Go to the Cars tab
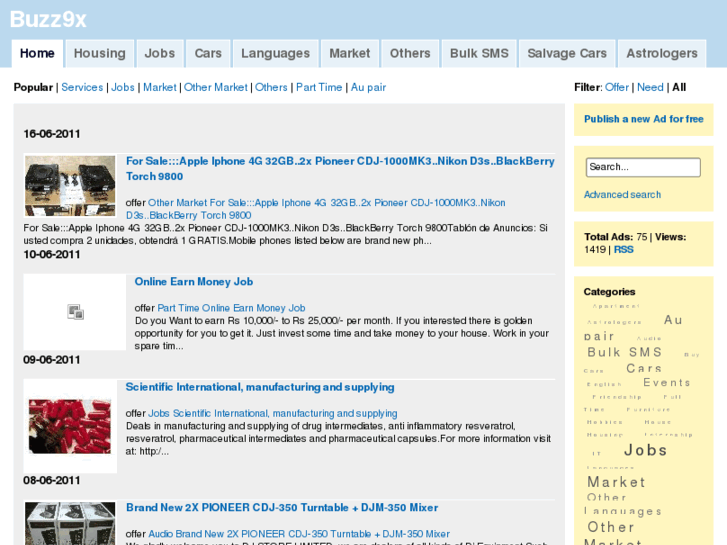This screenshot has height=545, width=727. 208,53
